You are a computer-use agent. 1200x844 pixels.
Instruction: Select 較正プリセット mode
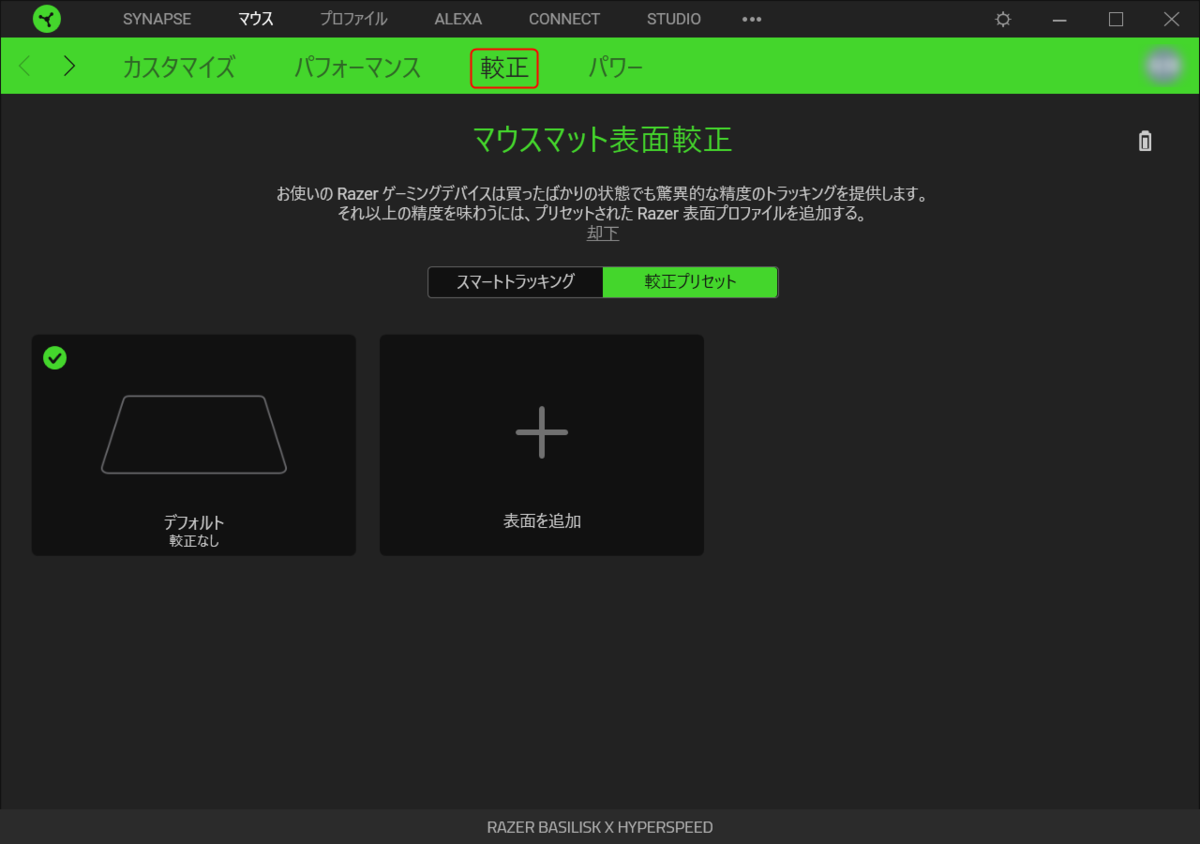coord(690,282)
